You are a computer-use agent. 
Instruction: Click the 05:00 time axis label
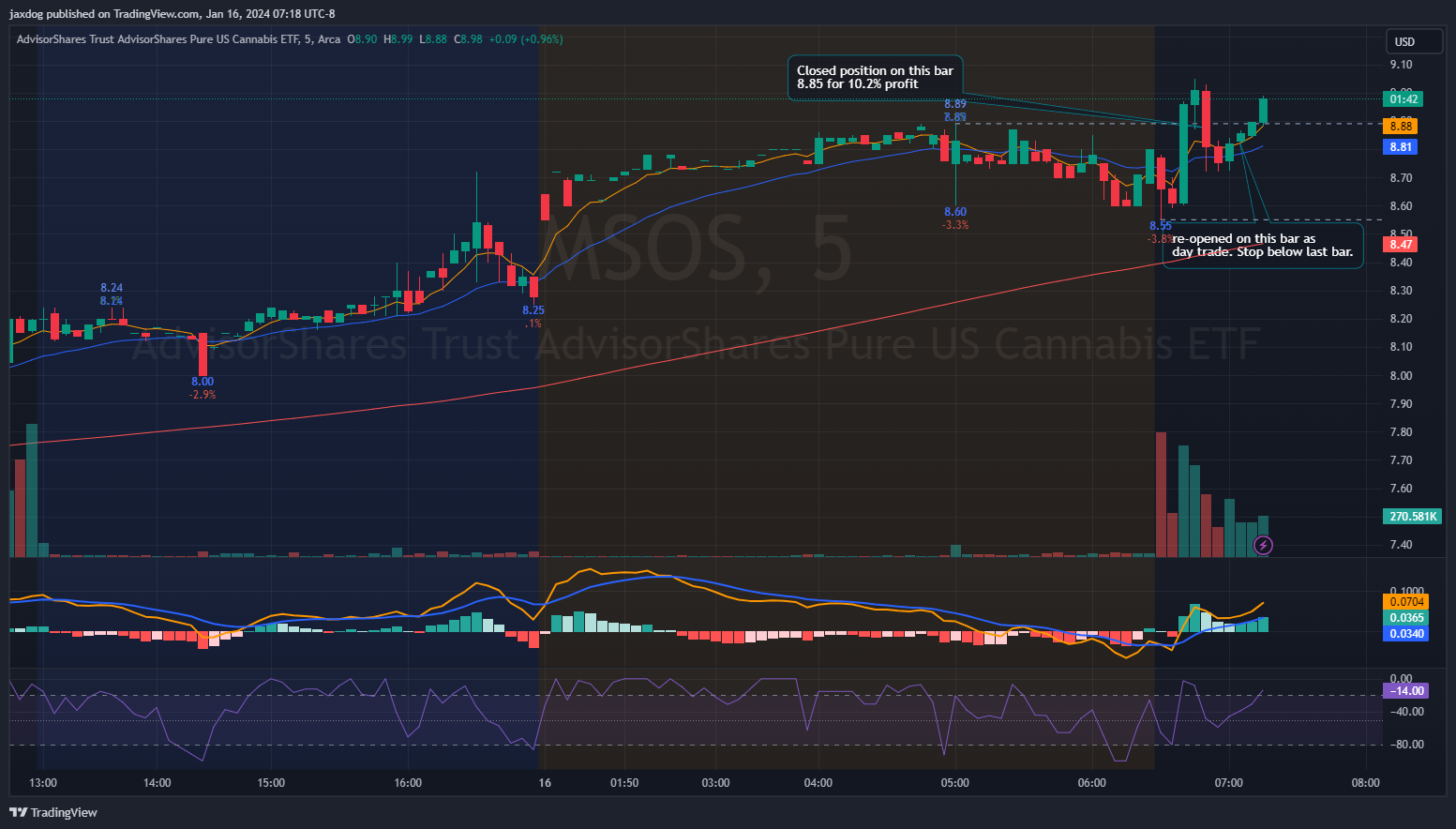tap(955, 783)
